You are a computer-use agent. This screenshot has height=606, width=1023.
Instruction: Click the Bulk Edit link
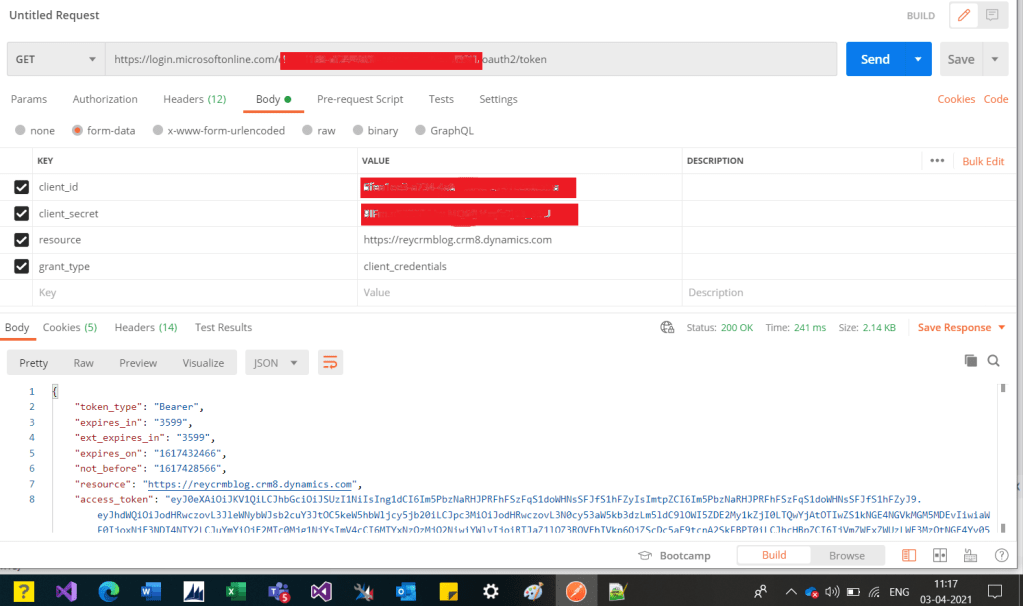pos(982,161)
